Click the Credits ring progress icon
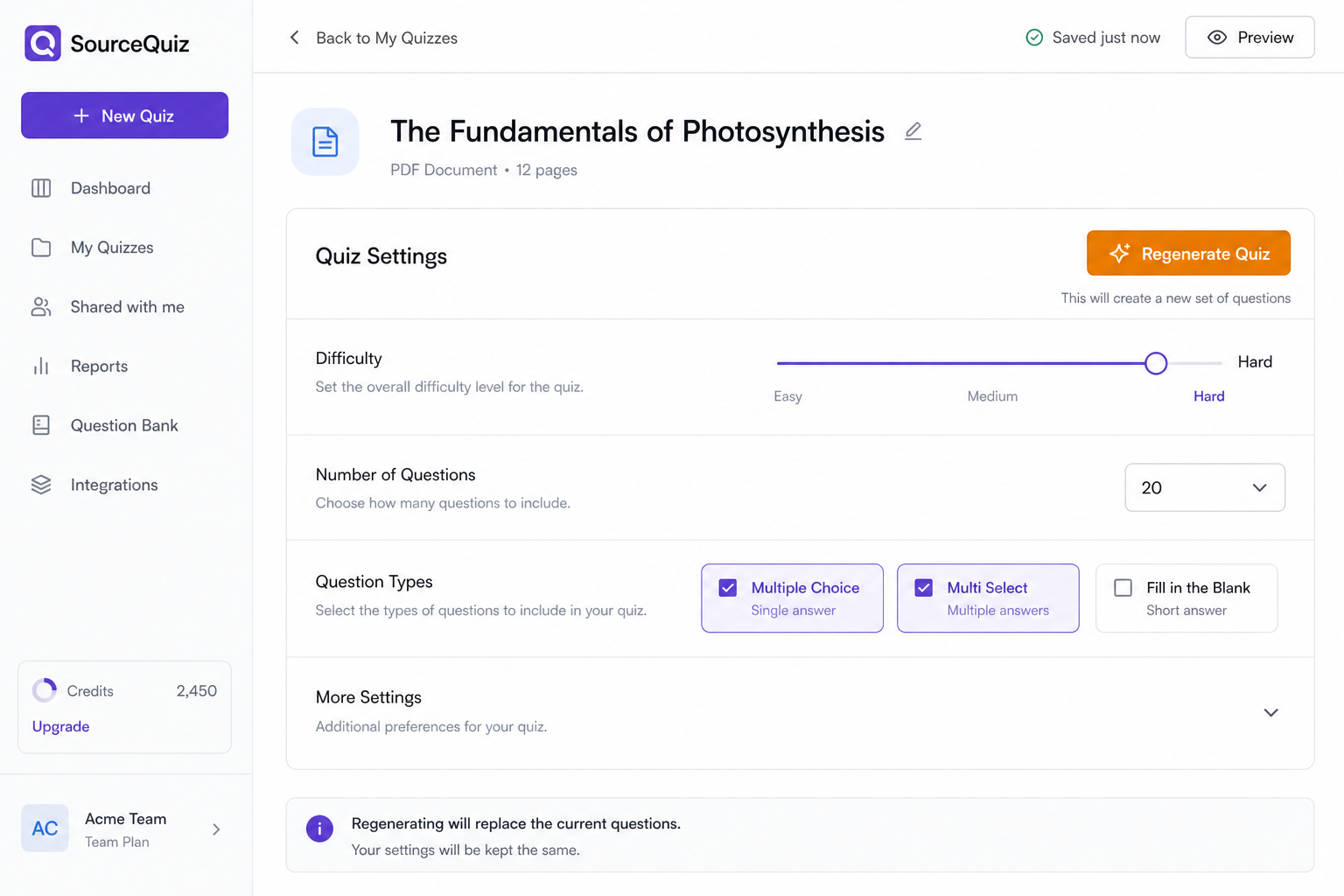Image resolution: width=1344 pixels, height=896 pixels. [45, 690]
